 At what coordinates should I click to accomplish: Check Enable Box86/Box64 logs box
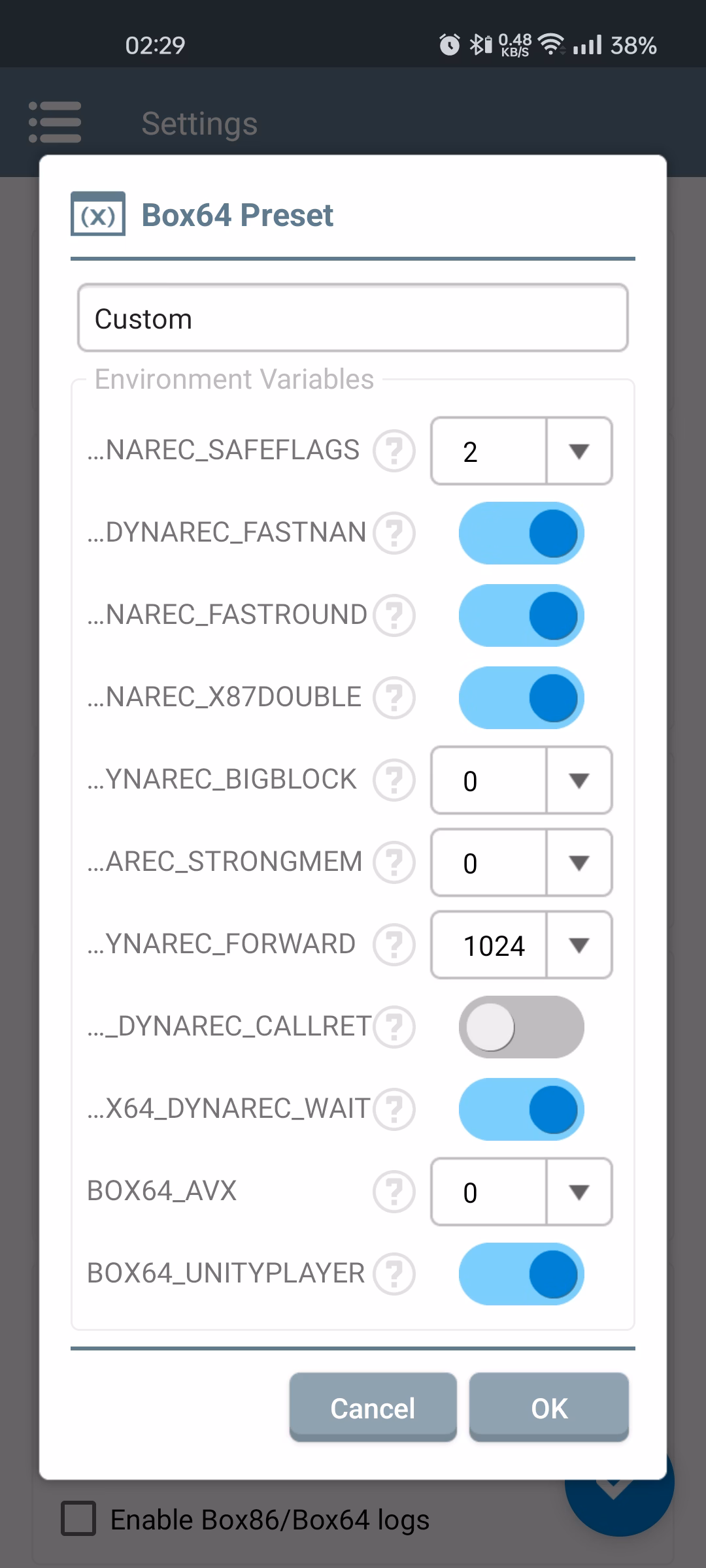coord(78,1518)
